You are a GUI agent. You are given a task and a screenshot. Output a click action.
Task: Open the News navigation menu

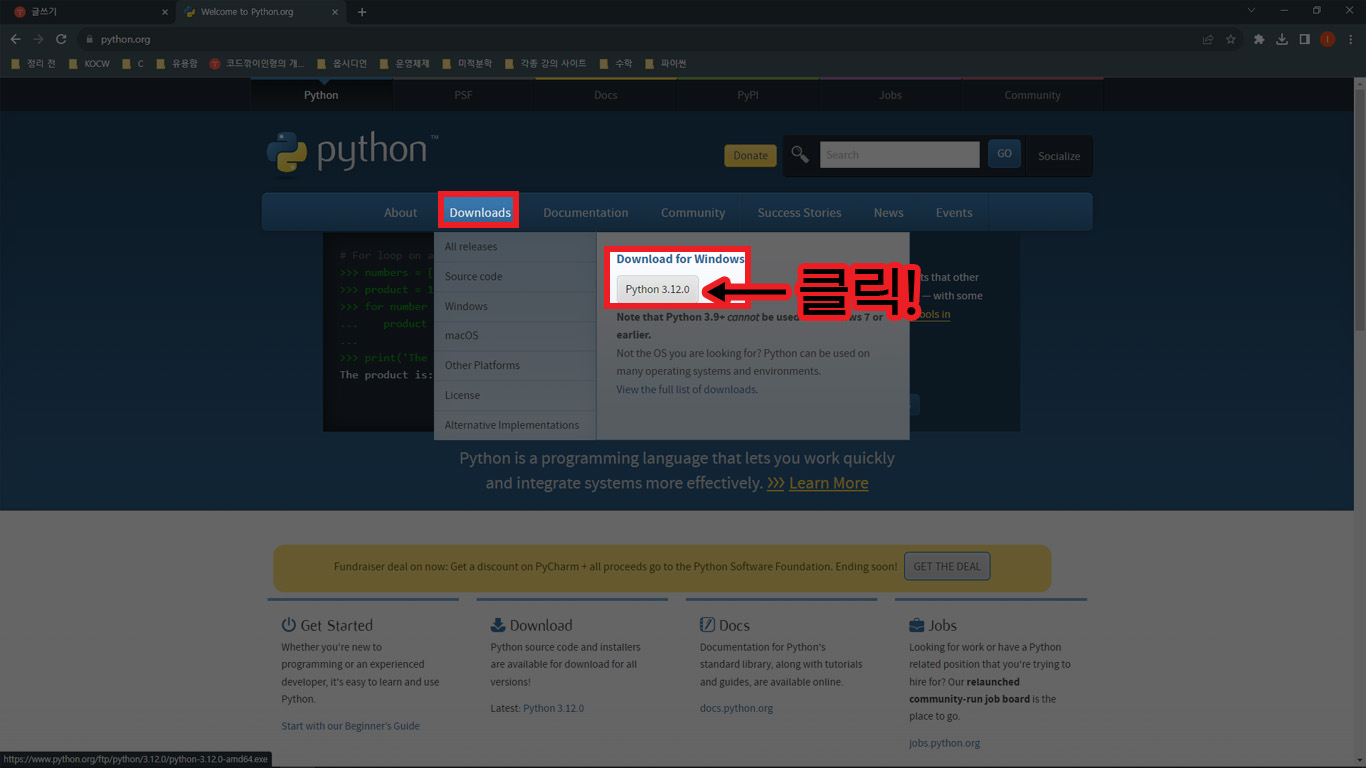(x=888, y=212)
